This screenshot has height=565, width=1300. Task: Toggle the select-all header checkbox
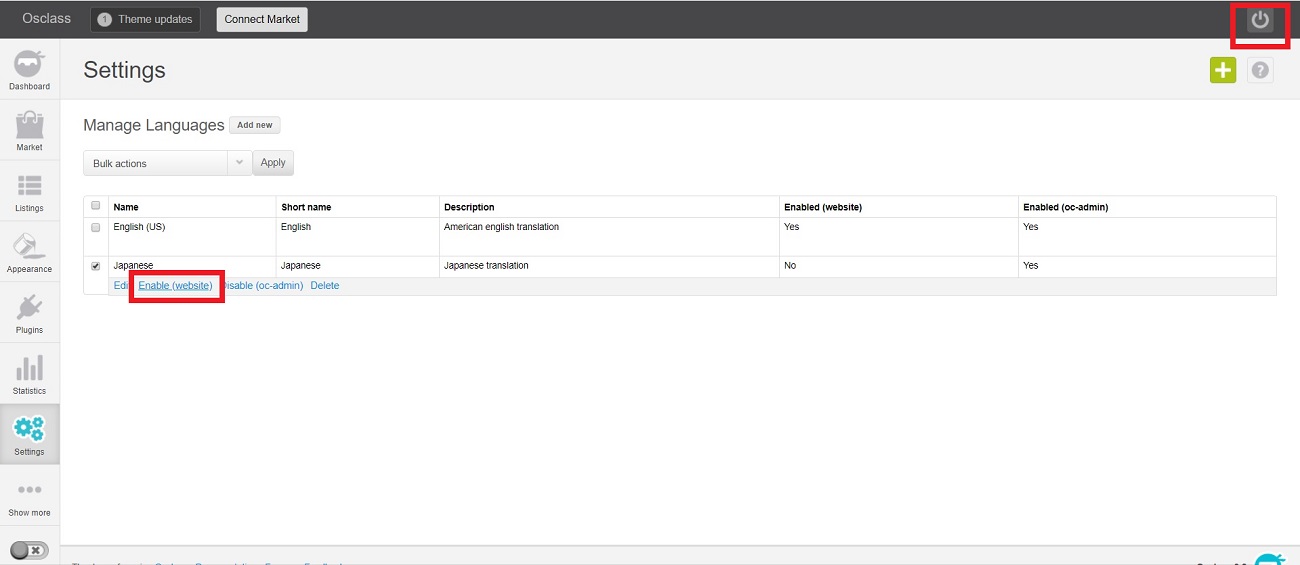tap(96, 206)
